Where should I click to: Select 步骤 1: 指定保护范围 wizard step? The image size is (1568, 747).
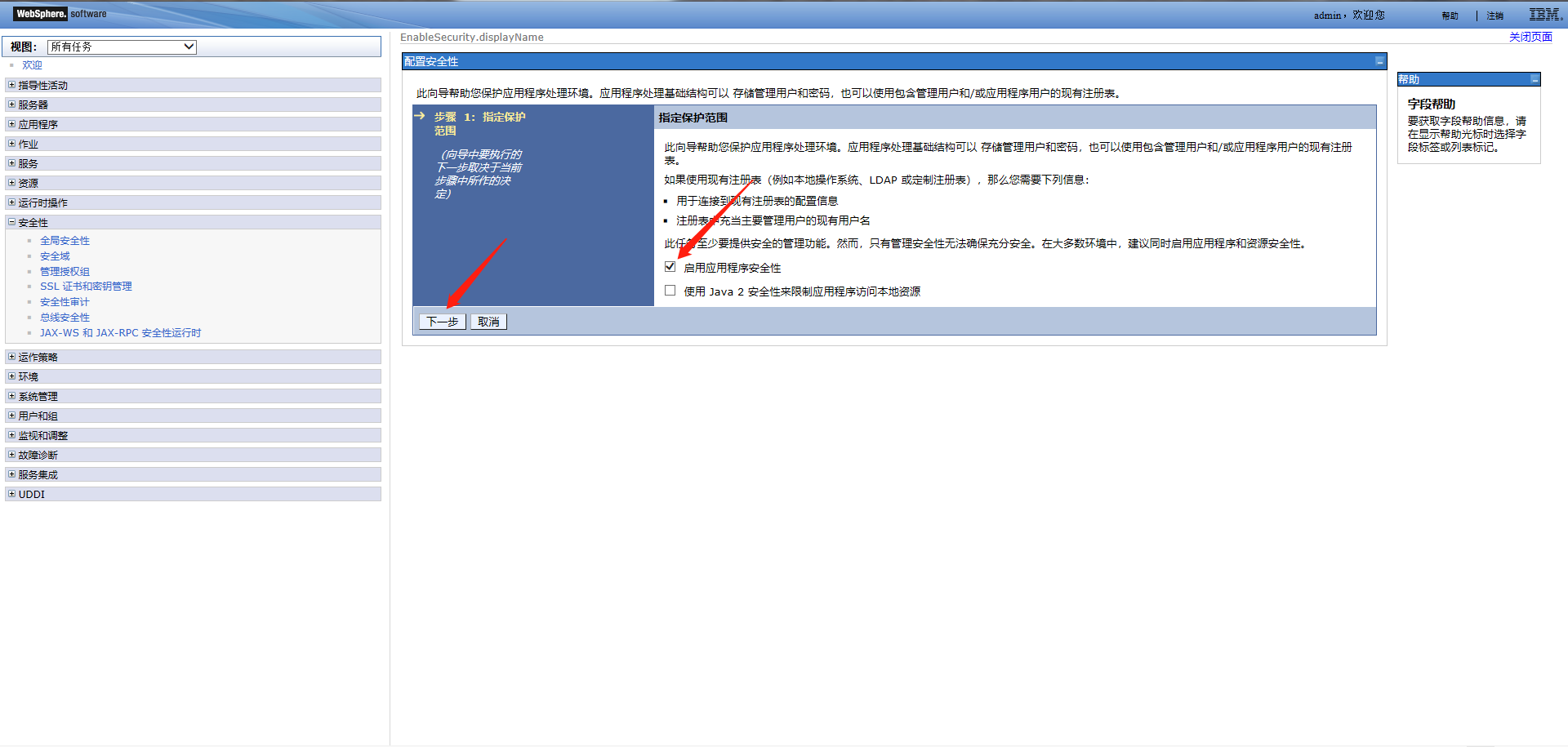479,123
